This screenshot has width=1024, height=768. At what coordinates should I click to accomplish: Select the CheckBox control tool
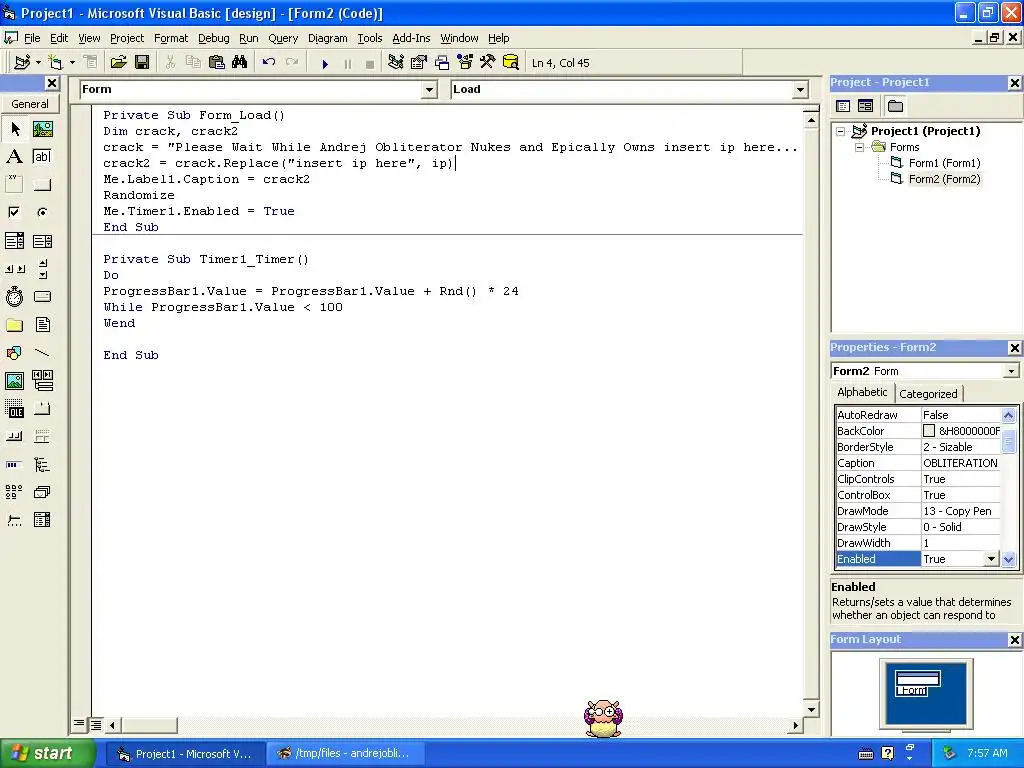[x=14, y=212]
